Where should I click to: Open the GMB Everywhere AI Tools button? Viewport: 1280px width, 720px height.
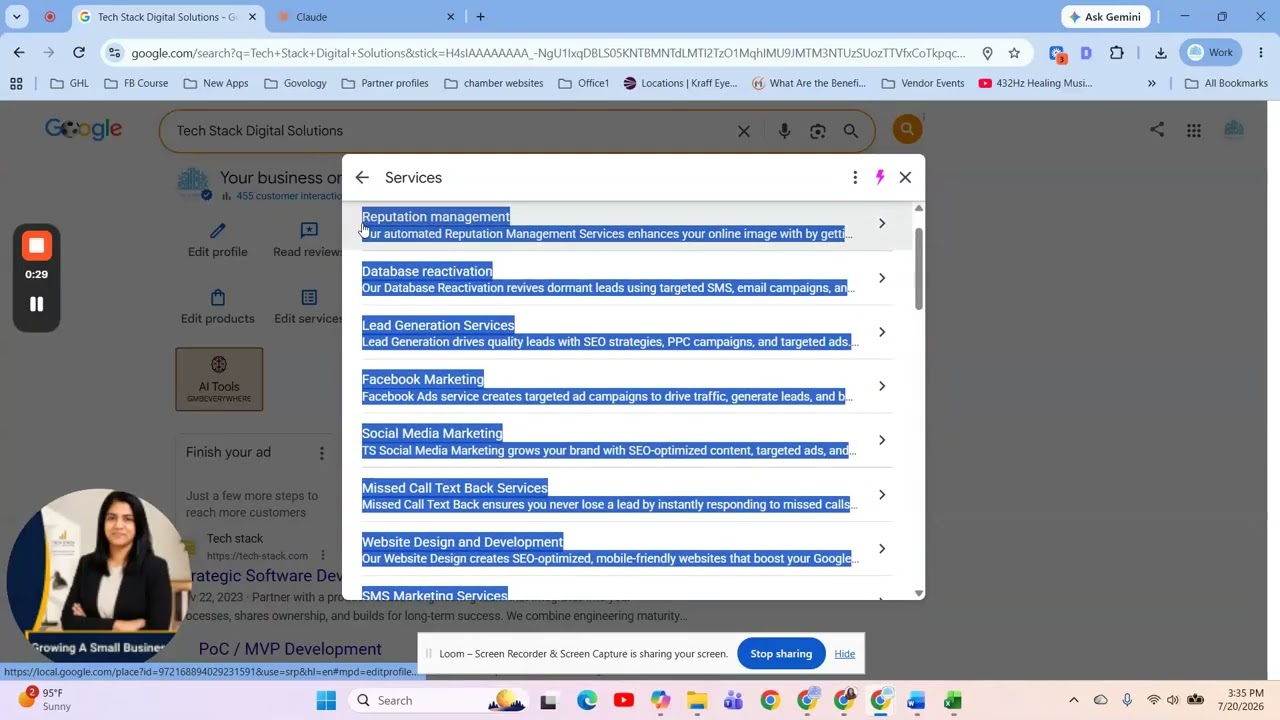(219, 379)
